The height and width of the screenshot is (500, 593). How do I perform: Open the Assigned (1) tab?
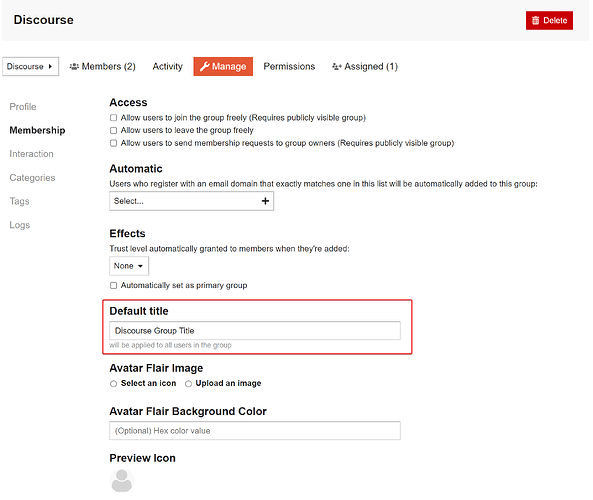(x=365, y=67)
